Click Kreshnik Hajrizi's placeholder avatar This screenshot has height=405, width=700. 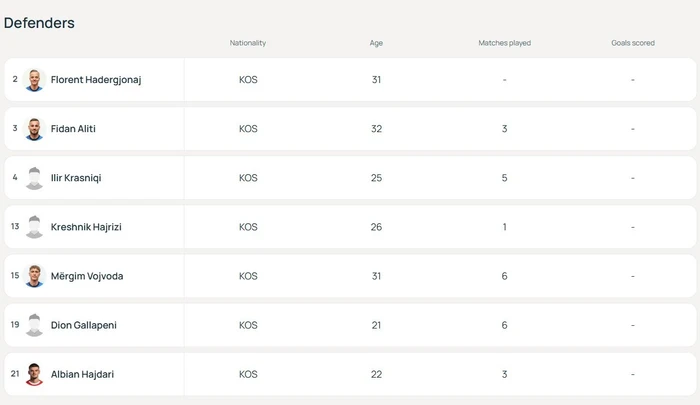[34, 227]
